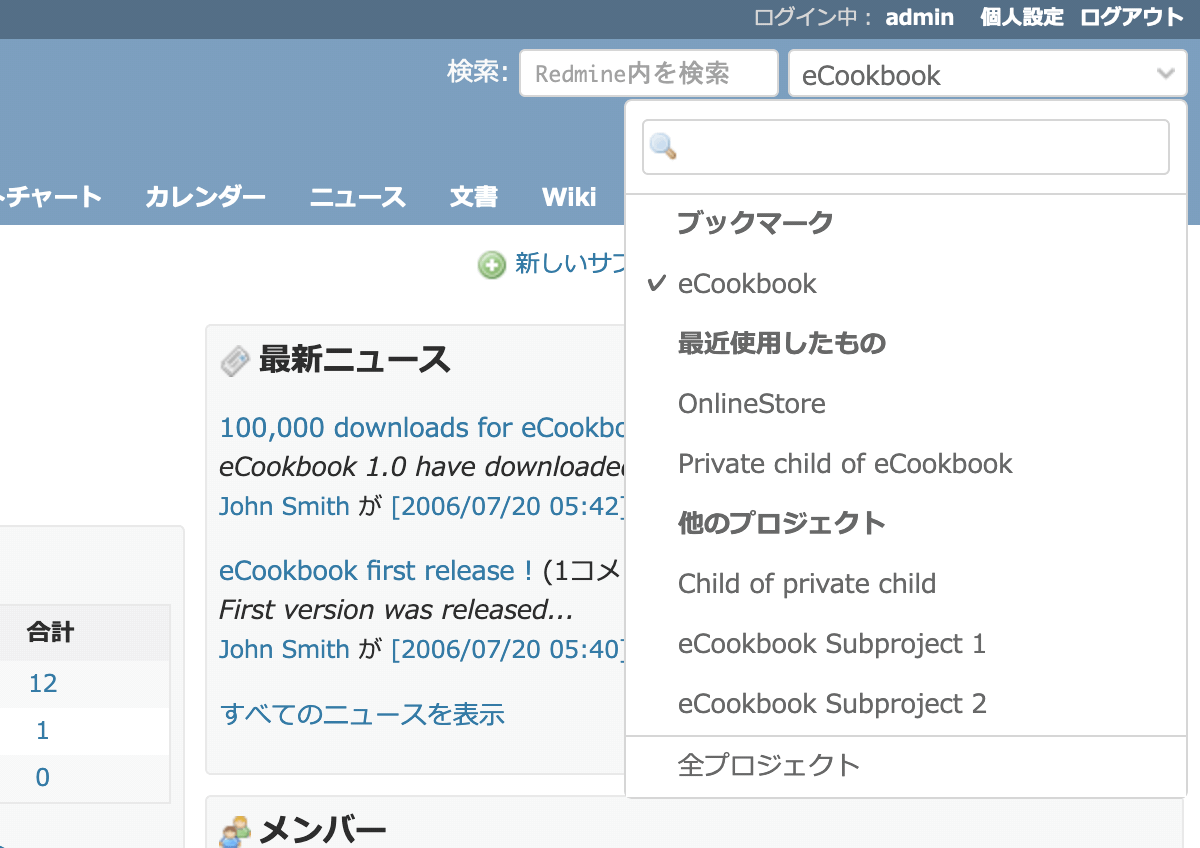Open the 文書 tab
The height and width of the screenshot is (848, 1200).
pyautogui.click(x=474, y=196)
